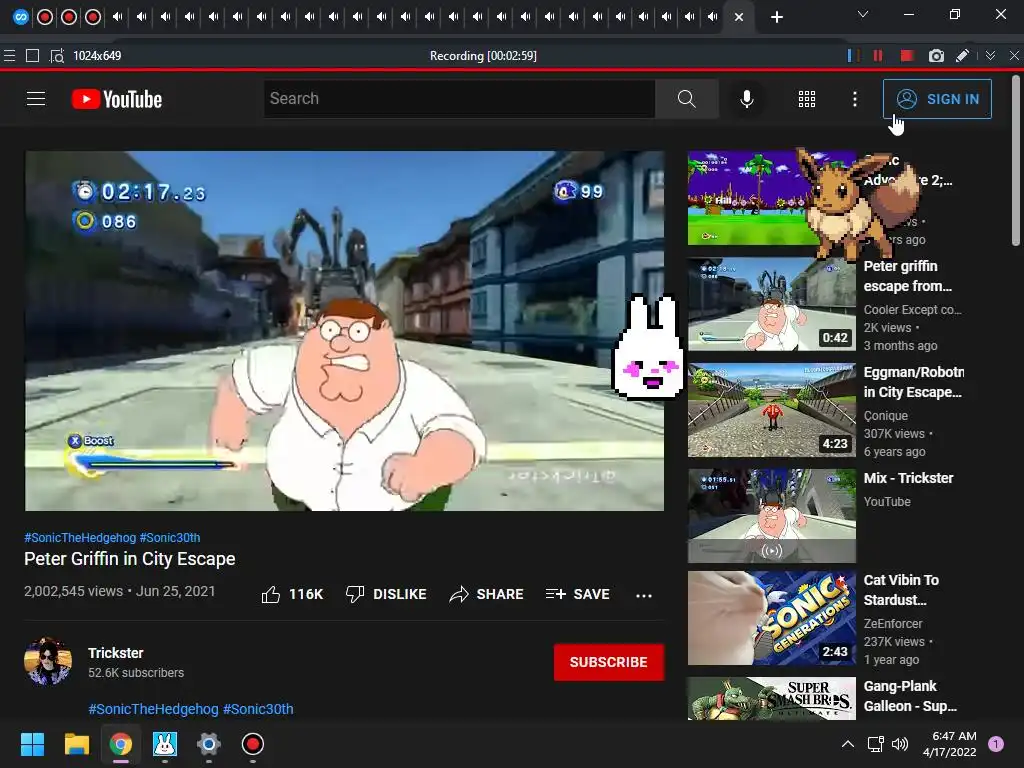Screen dimensions: 1024x768
Task: Click the SIGN IN button
Action: [937, 99]
